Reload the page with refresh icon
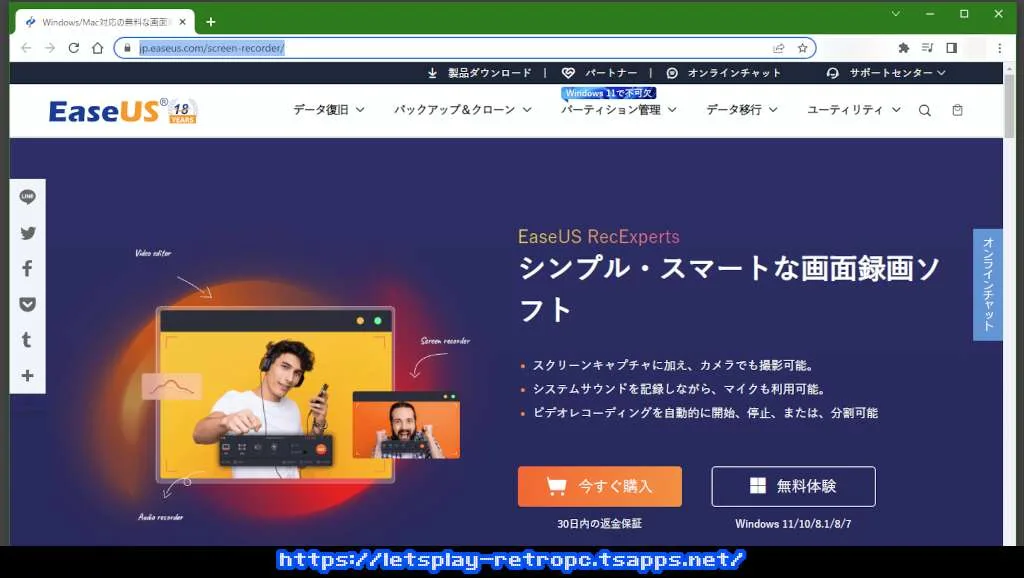The height and width of the screenshot is (578, 1024). click(x=74, y=48)
